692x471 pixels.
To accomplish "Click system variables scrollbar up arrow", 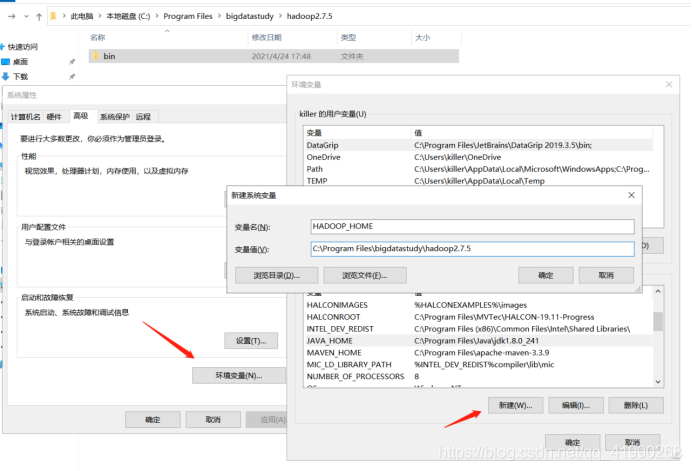I will 658,291.
